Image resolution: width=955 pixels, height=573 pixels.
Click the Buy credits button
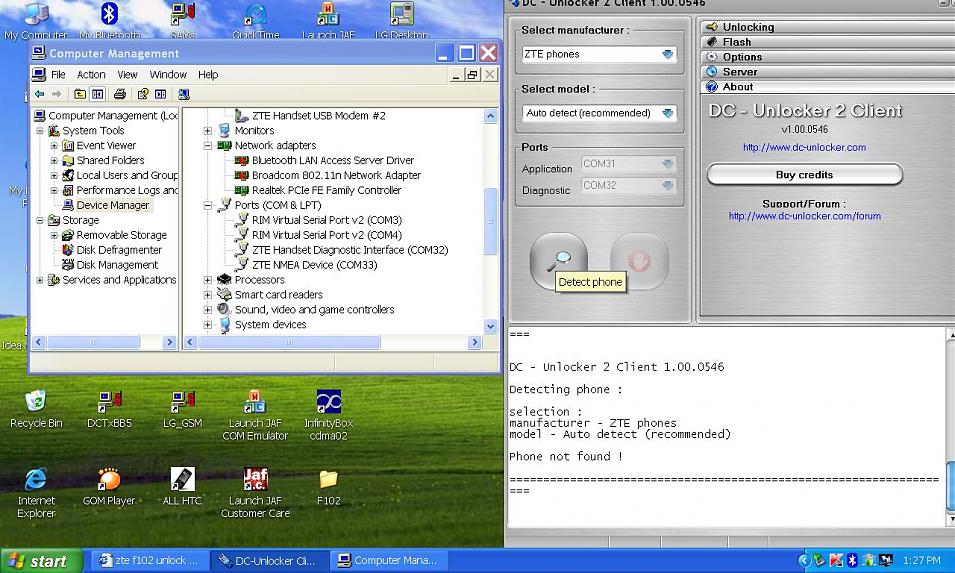804,175
